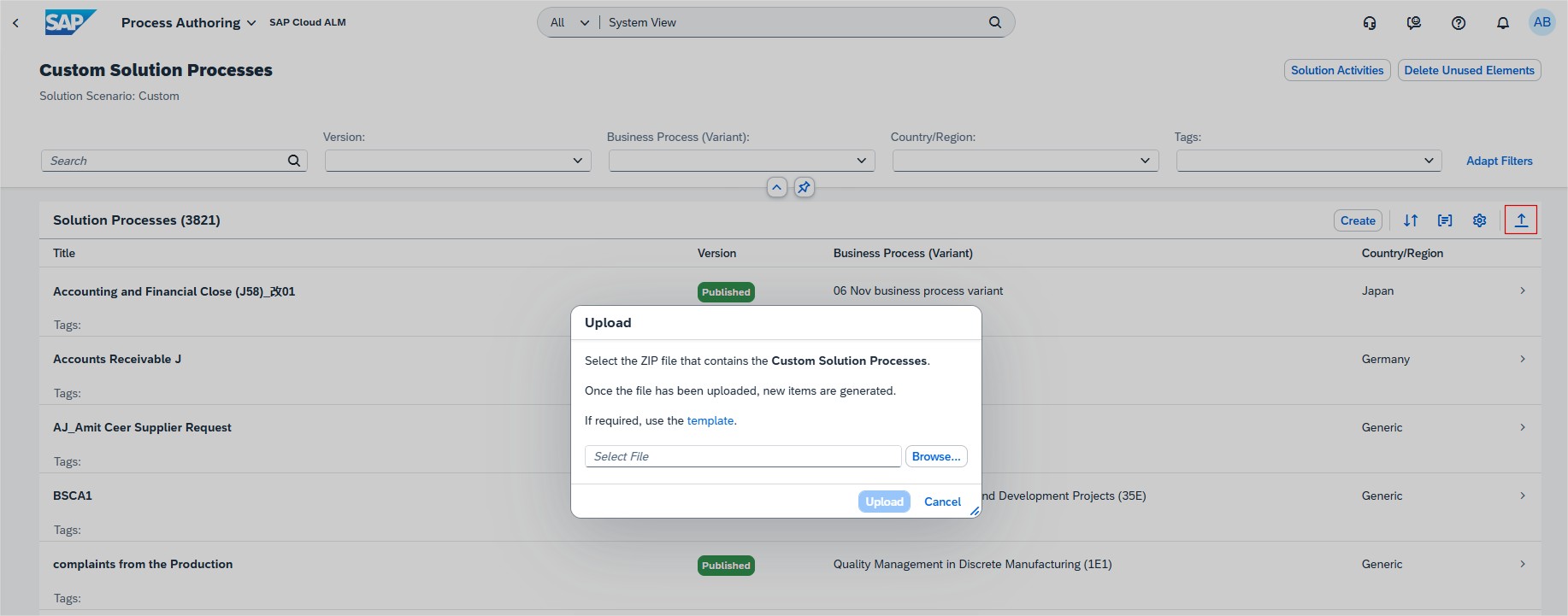Open the headset support icon
Viewport: 1568px width, 616px height.
pyautogui.click(x=1370, y=23)
